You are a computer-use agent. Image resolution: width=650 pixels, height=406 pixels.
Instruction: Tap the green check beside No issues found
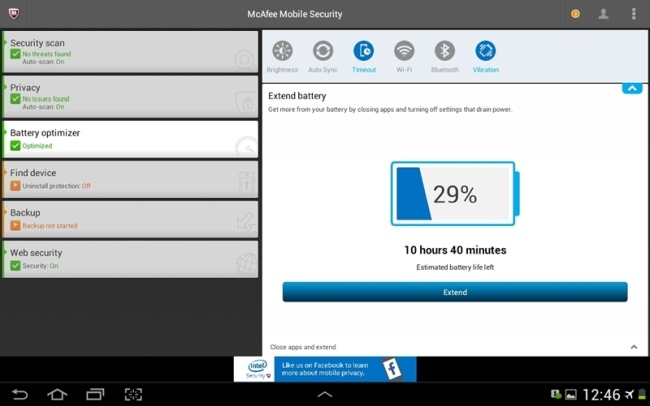click(x=15, y=99)
